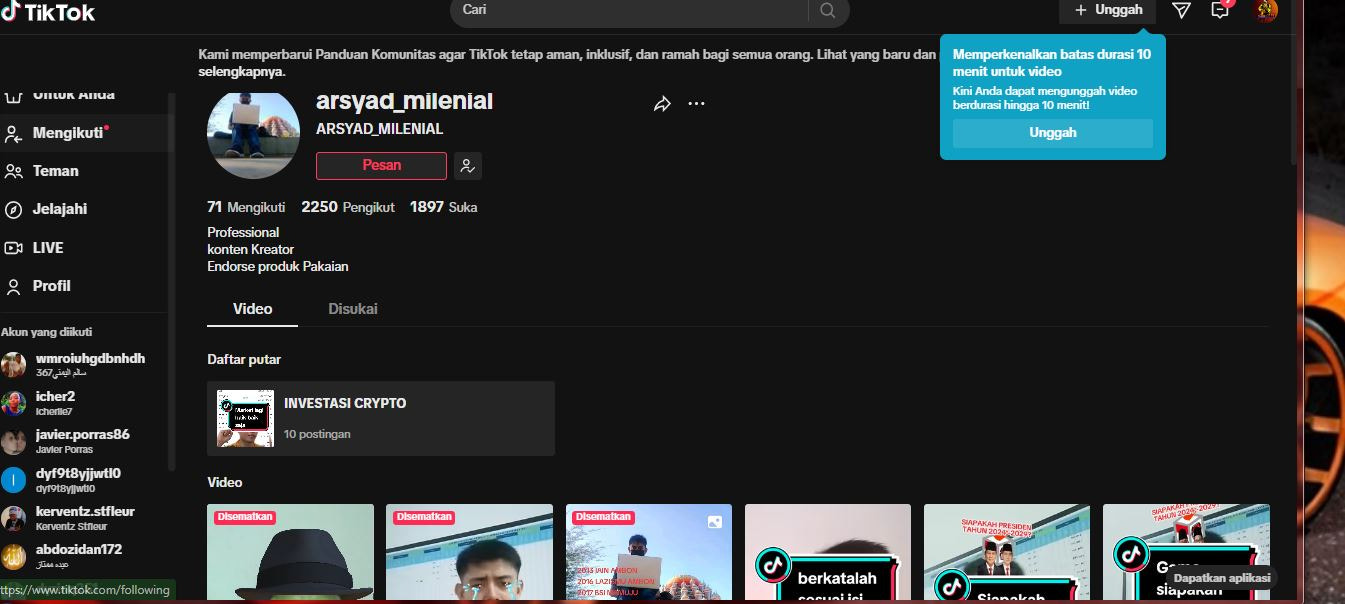Click the 1897 Suka count
The width and height of the screenshot is (1345, 604).
[443, 207]
